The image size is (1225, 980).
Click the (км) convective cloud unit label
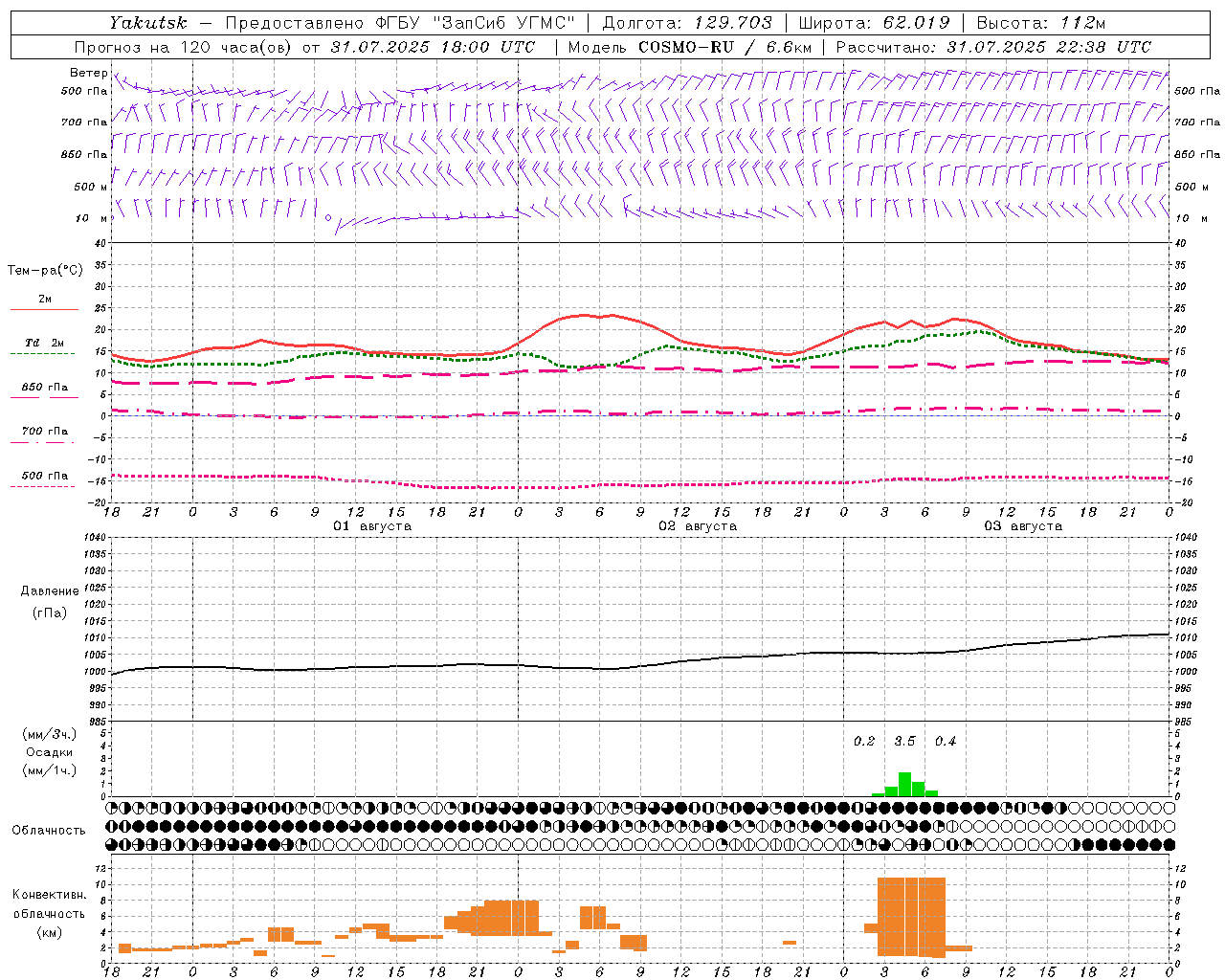click(x=51, y=932)
